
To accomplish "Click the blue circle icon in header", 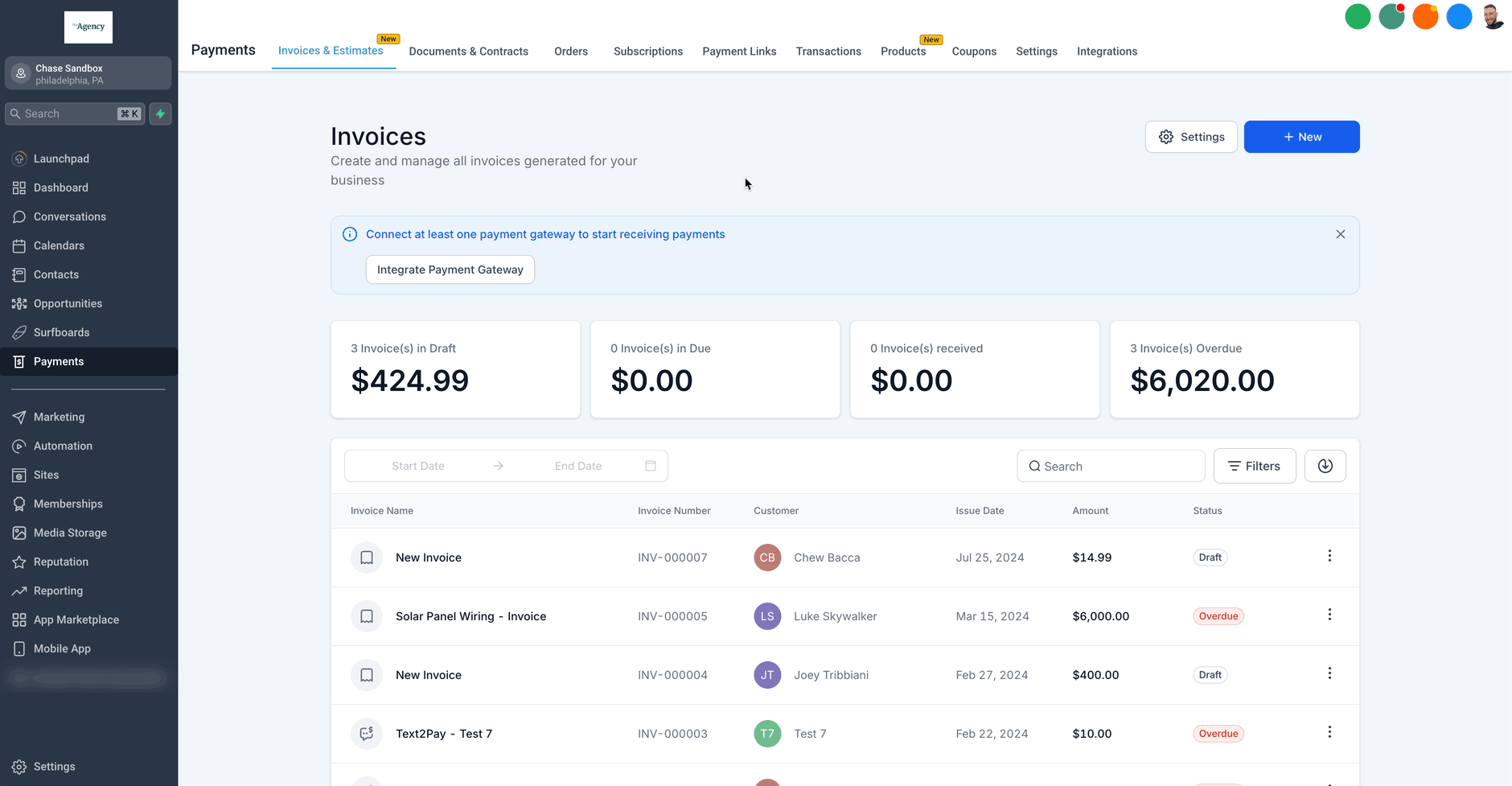I will (x=1459, y=16).
